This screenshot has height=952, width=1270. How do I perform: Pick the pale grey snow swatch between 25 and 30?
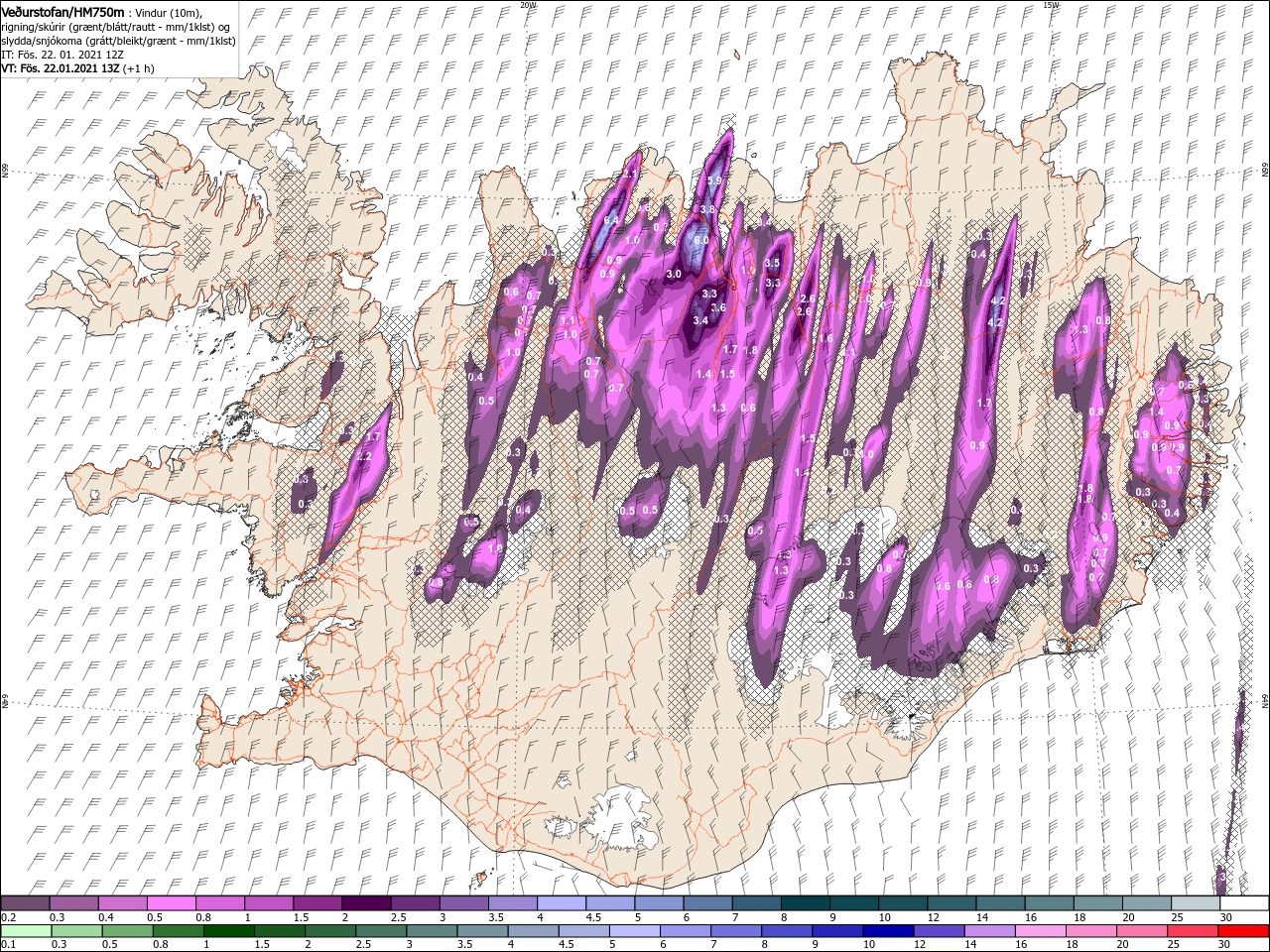(1196, 902)
